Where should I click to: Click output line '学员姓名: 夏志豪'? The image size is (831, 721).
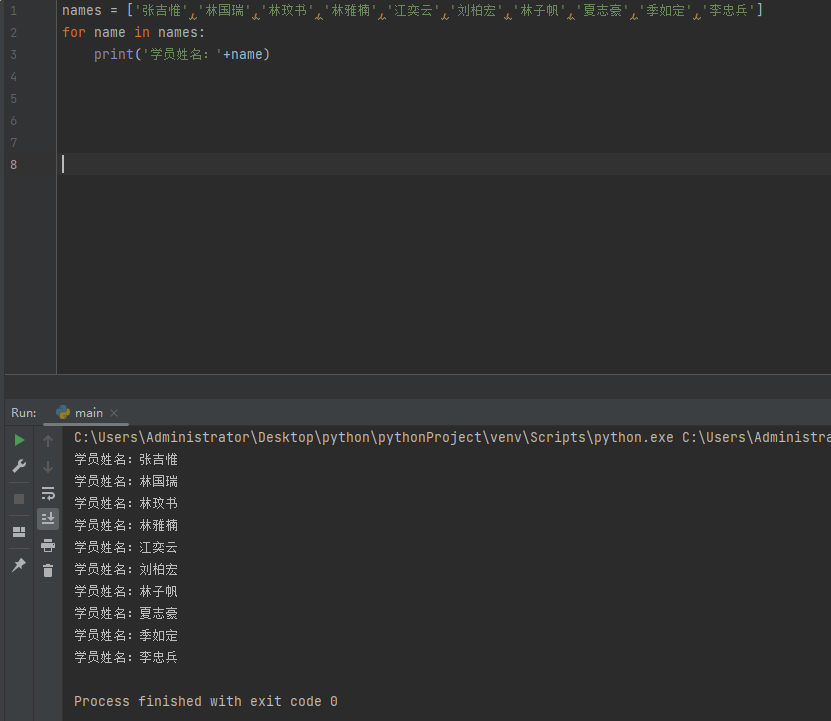pos(126,613)
